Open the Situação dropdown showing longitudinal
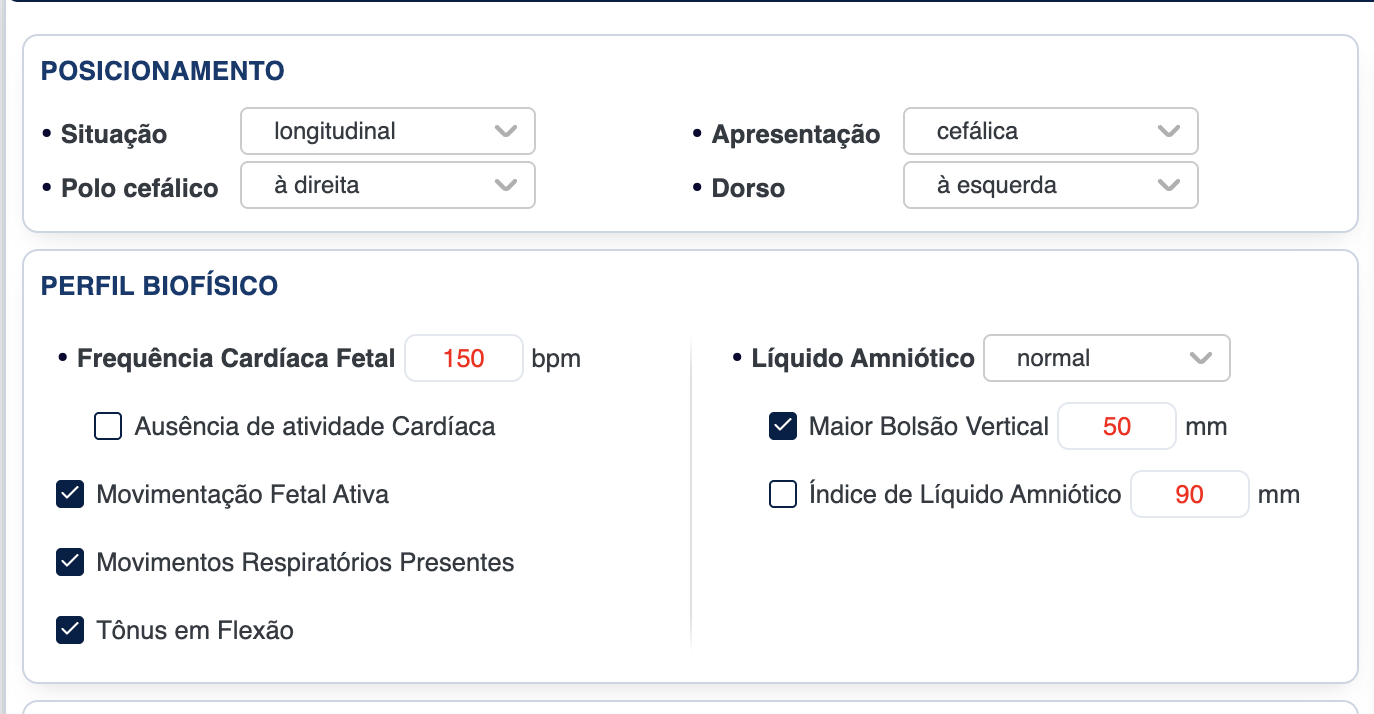The height and width of the screenshot is (714, 1374). click(x=387, y=131)
